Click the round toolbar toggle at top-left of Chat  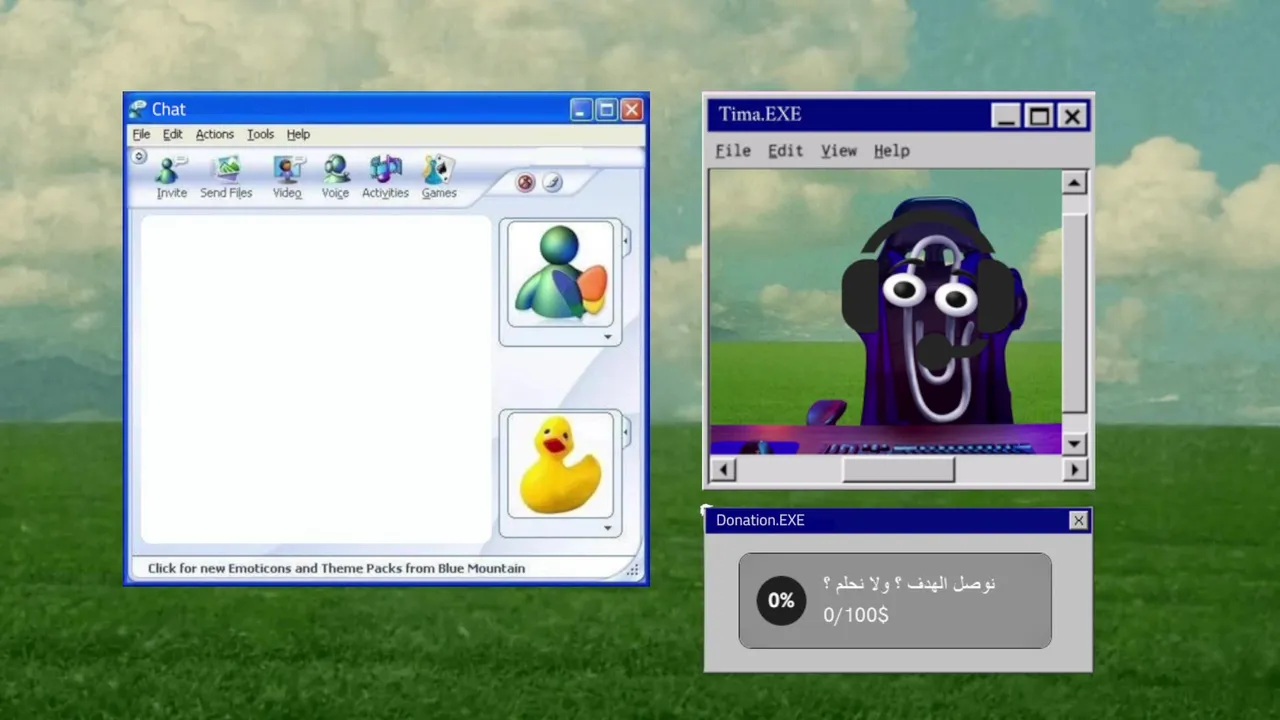[139, 156]
